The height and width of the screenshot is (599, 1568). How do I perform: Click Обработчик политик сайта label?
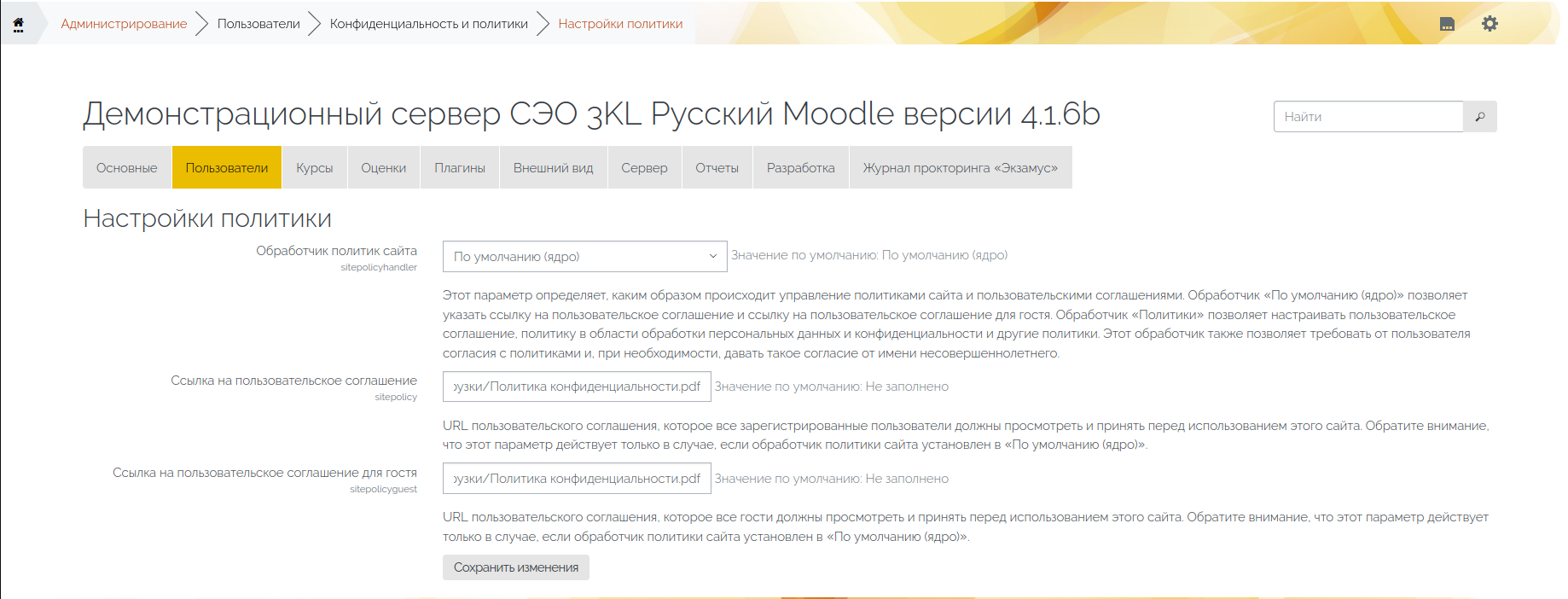[336, 251]
